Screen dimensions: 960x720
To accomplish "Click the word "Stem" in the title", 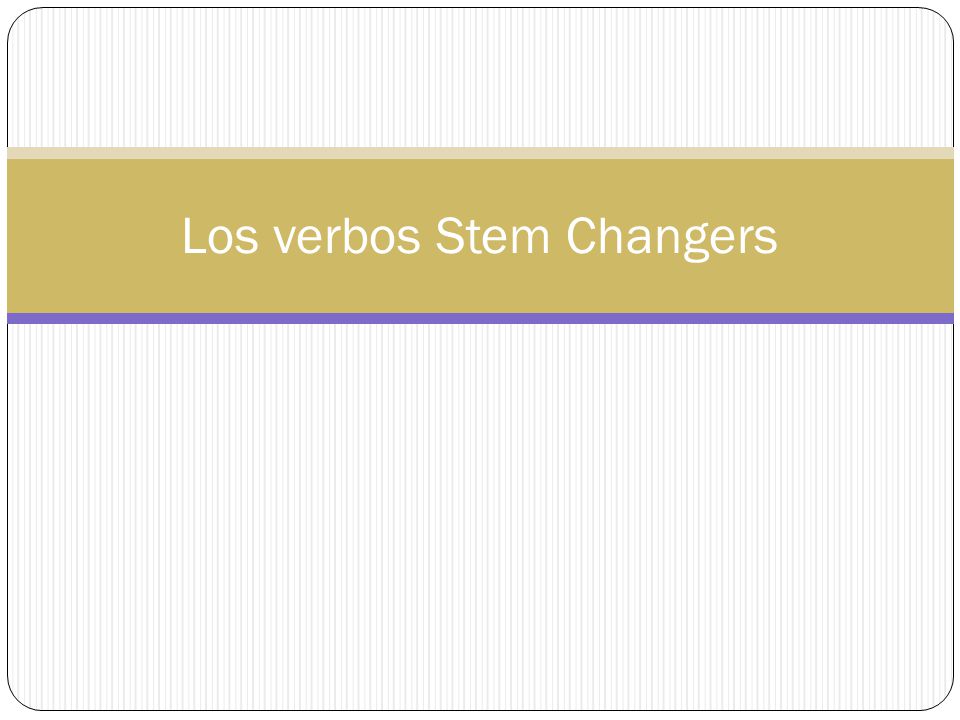I will coord(492,236).
